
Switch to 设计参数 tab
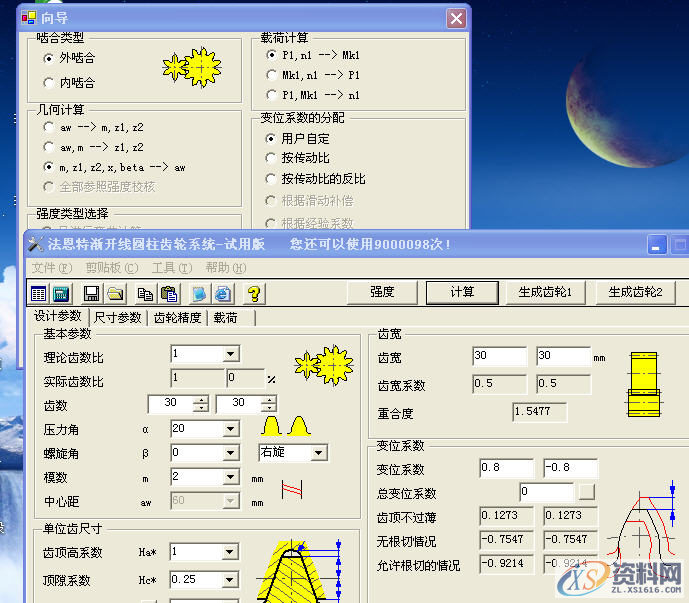click(x=58, y=316)
